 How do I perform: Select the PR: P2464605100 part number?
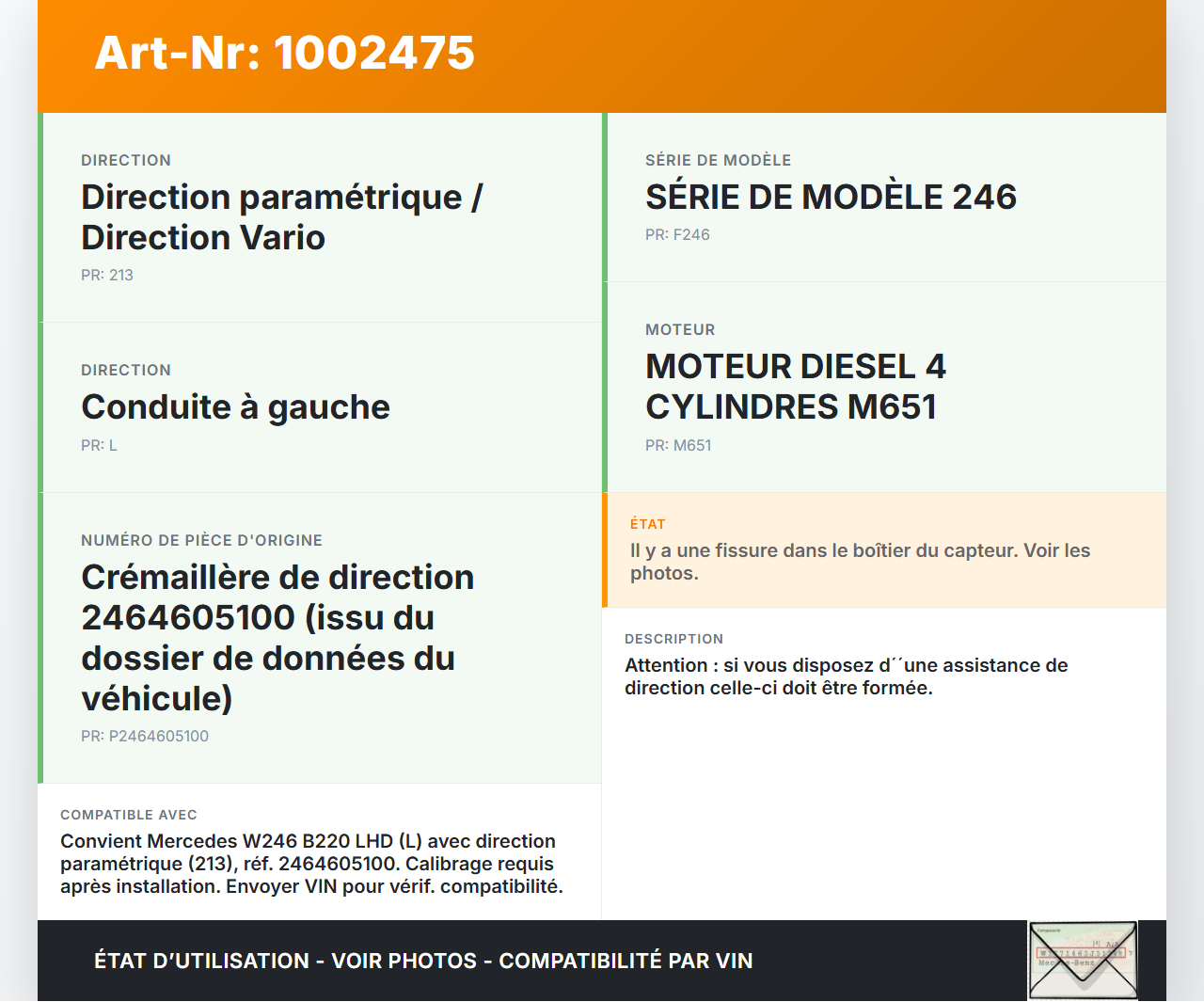point(145,736)
